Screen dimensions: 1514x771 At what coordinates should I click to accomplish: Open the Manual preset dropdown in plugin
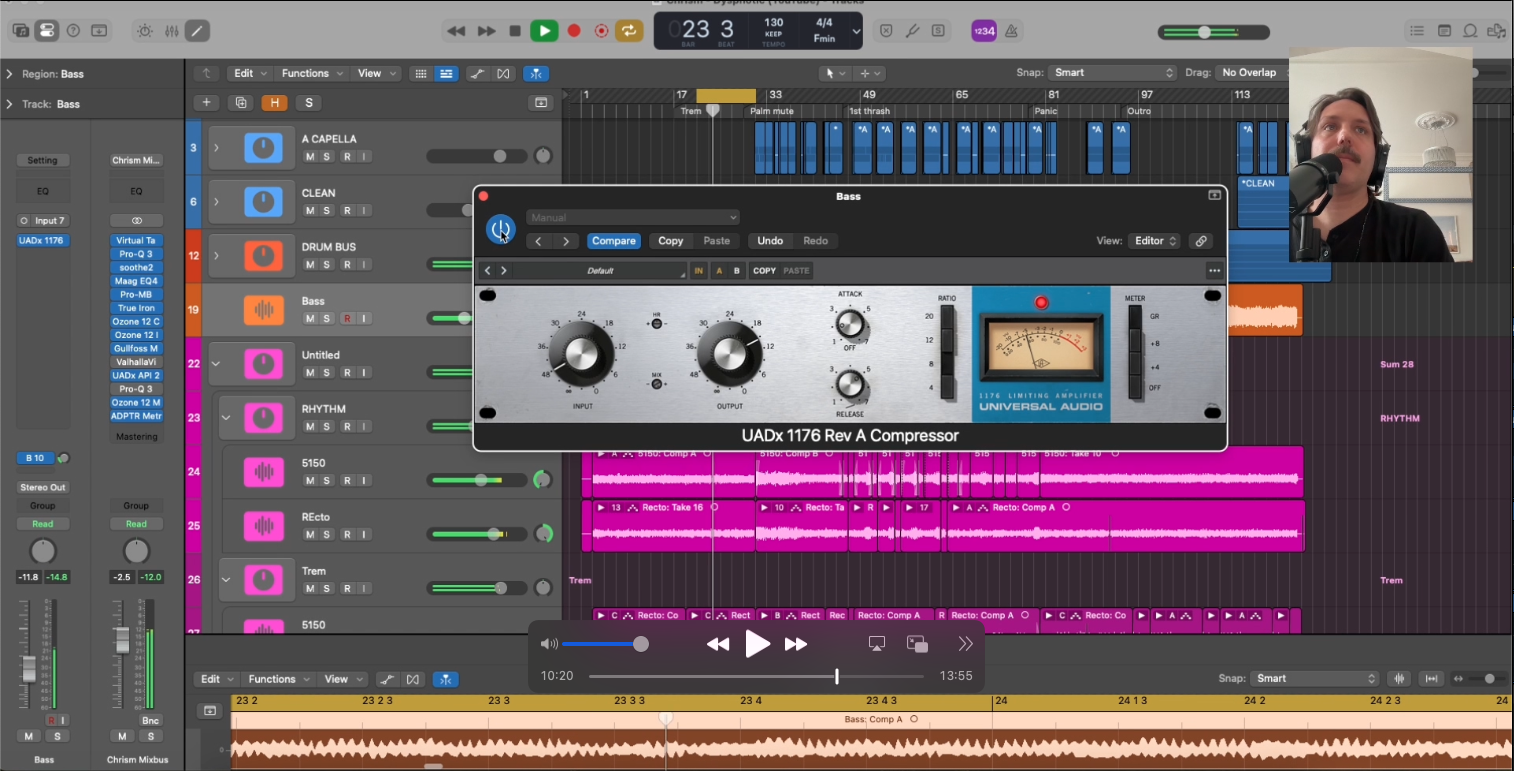[x=633, y=217]
